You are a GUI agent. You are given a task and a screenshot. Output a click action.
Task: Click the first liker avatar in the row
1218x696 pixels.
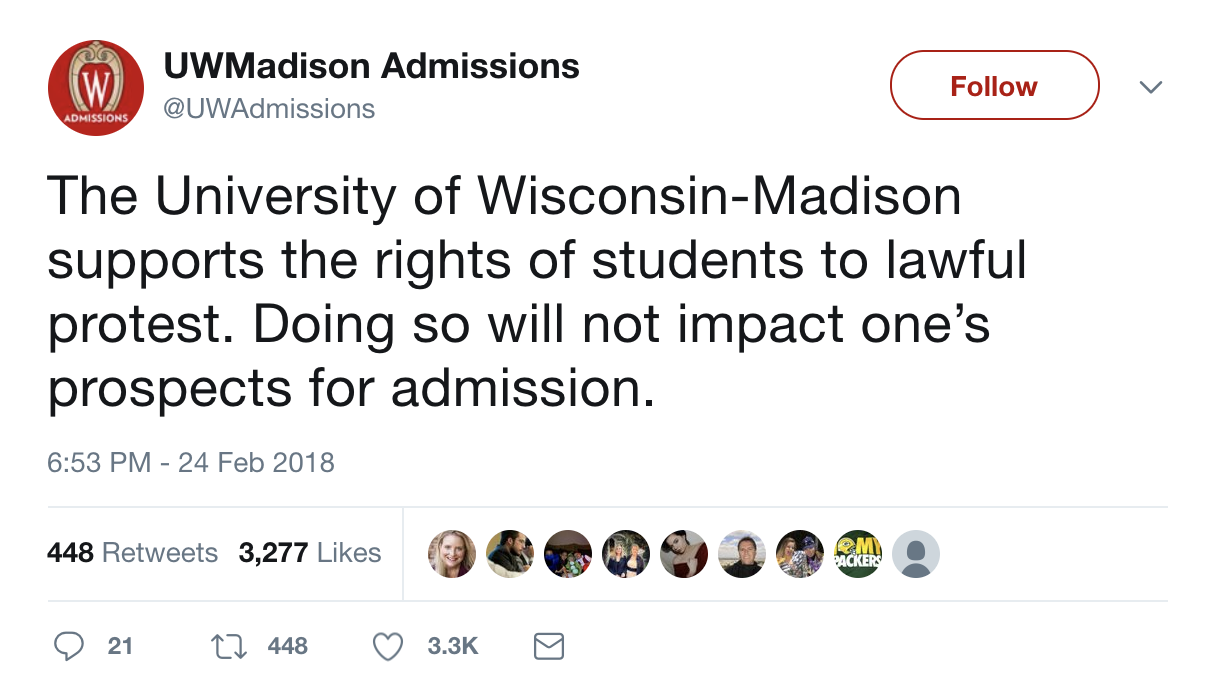tap(452, 553)
